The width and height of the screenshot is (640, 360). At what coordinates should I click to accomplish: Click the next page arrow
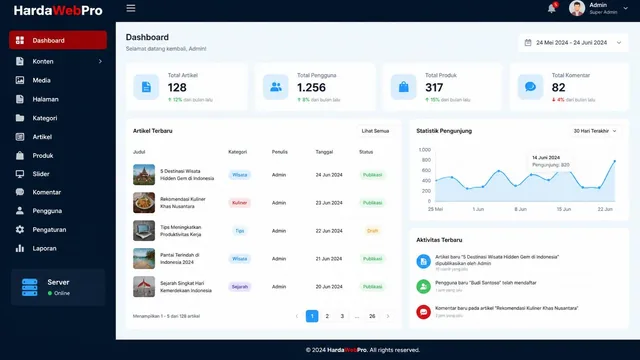(388, 316)
